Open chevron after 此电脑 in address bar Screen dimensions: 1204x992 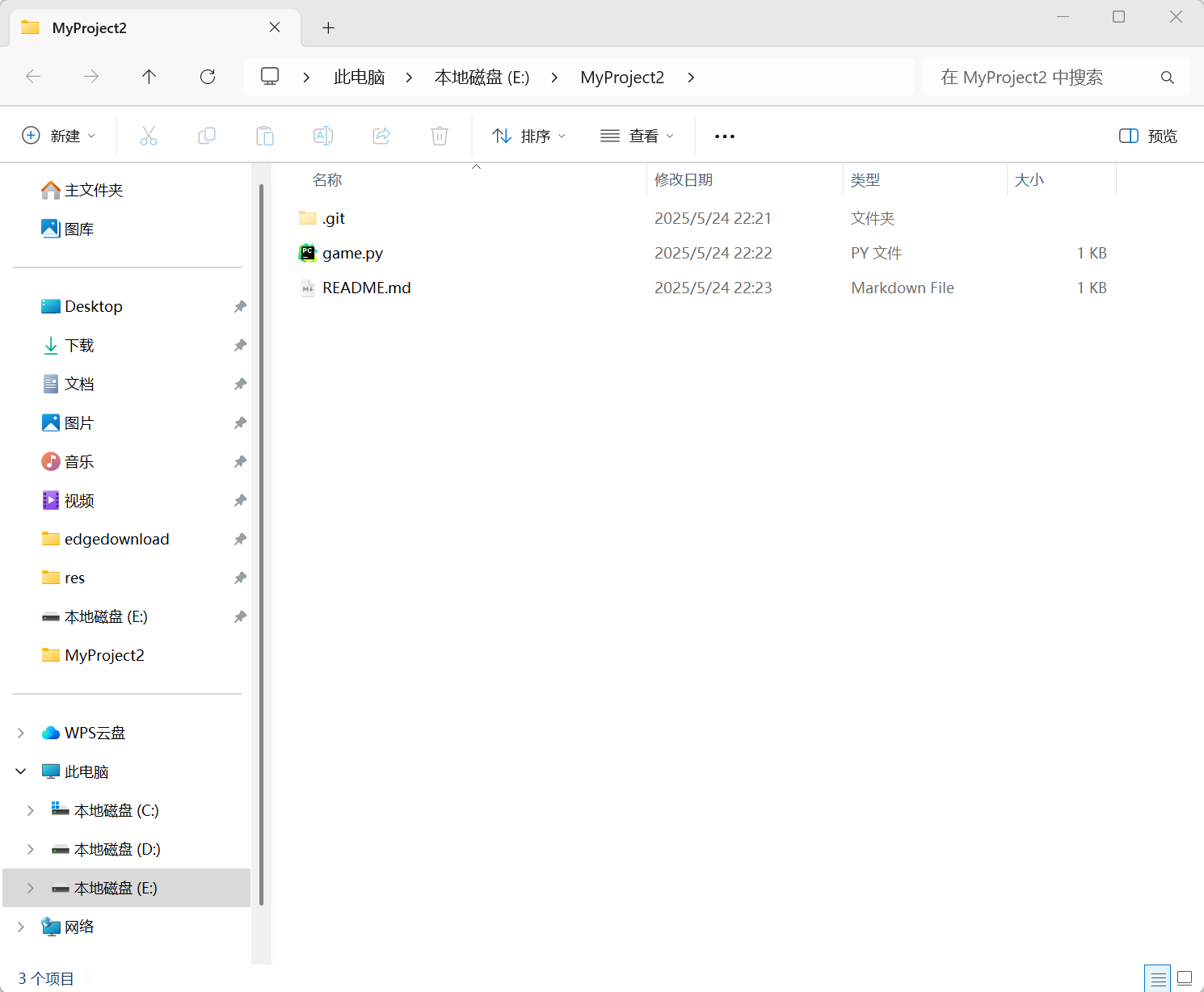click(409, 78)
